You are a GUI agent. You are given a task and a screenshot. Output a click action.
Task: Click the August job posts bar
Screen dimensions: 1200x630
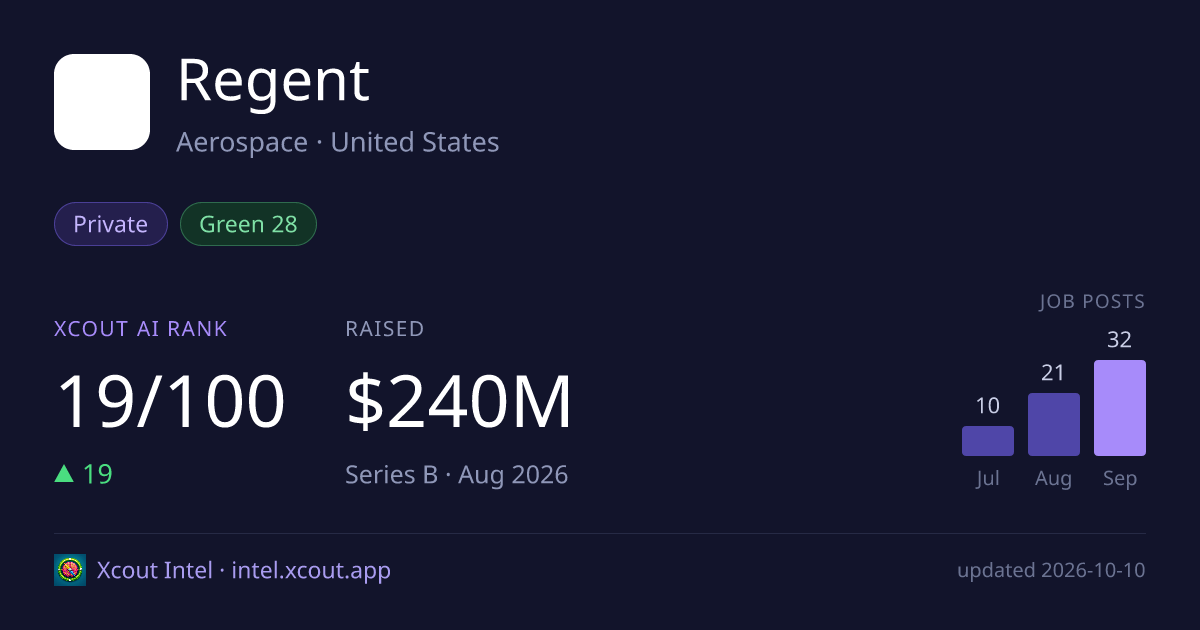click(1054, 424)
